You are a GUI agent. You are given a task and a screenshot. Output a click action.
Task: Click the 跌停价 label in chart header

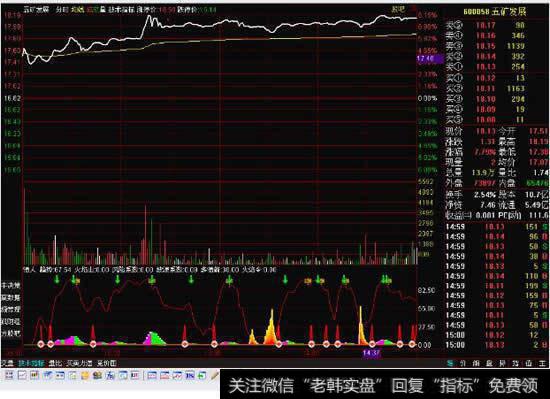point(187,9)
